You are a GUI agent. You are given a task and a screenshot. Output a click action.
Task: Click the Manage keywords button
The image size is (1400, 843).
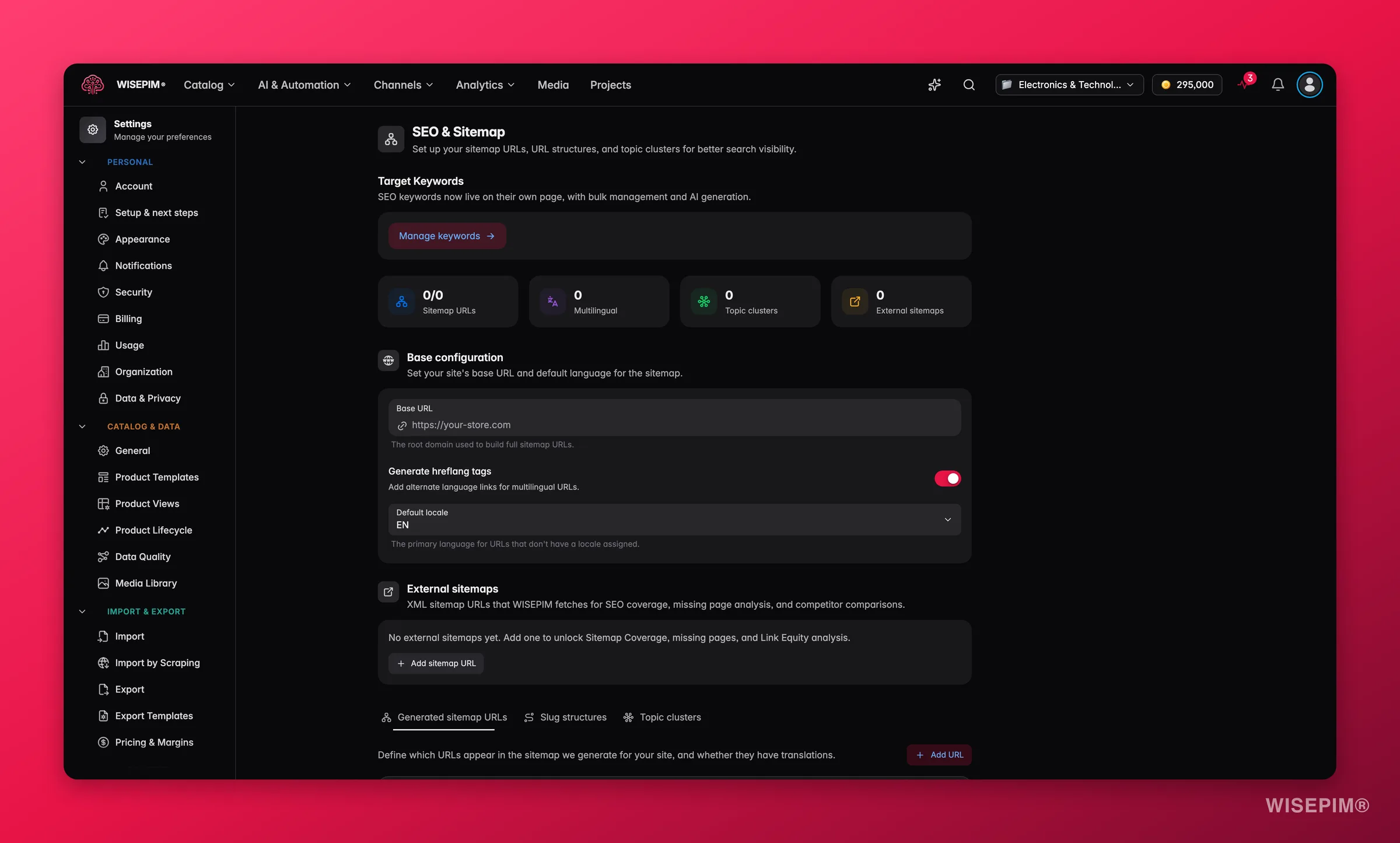[447, 236]
